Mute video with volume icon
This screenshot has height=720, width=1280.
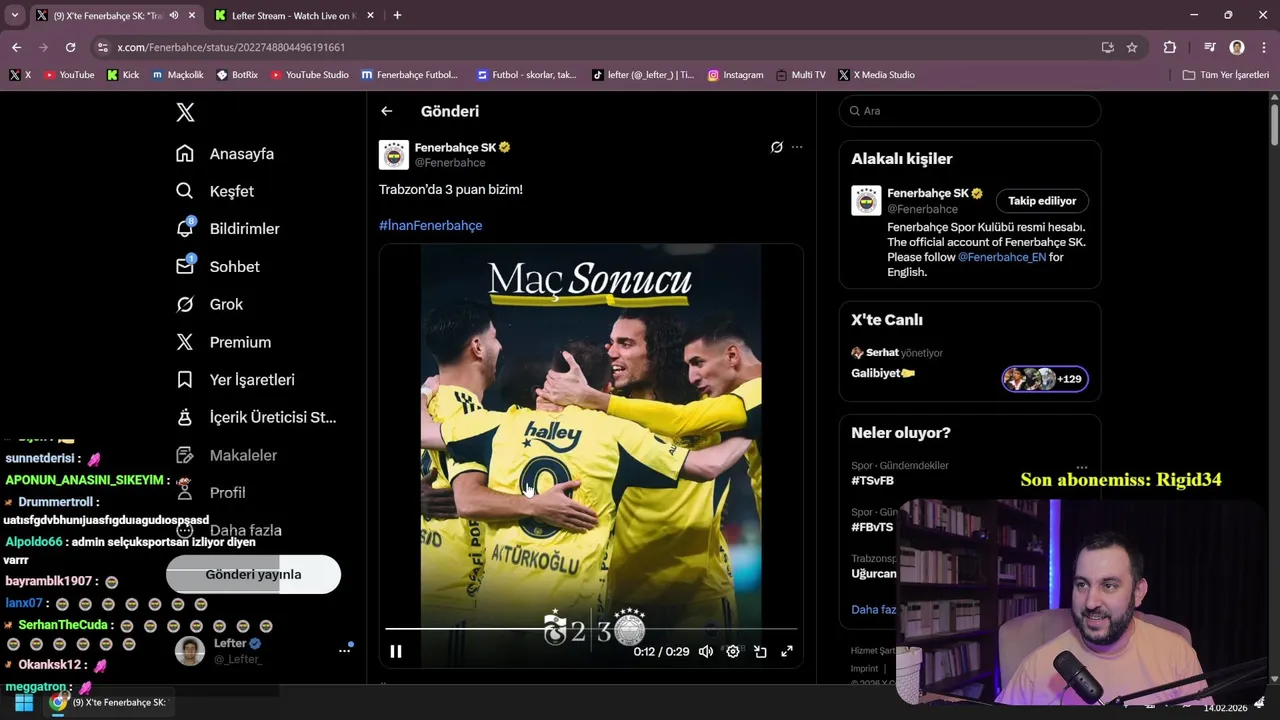[706, 651]
